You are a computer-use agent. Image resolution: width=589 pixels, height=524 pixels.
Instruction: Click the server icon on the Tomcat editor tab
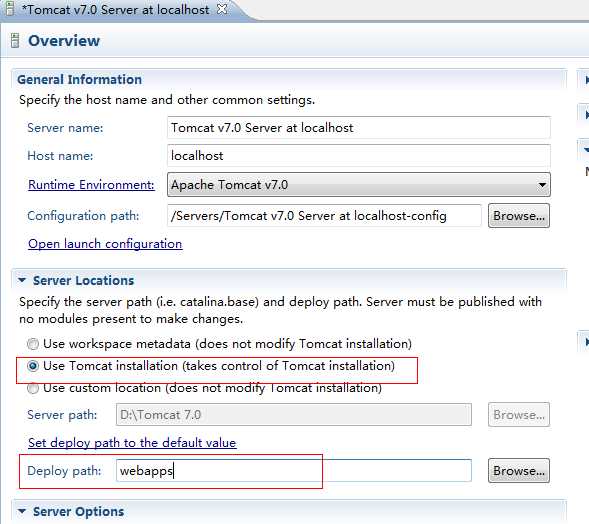tap(9, 9)
